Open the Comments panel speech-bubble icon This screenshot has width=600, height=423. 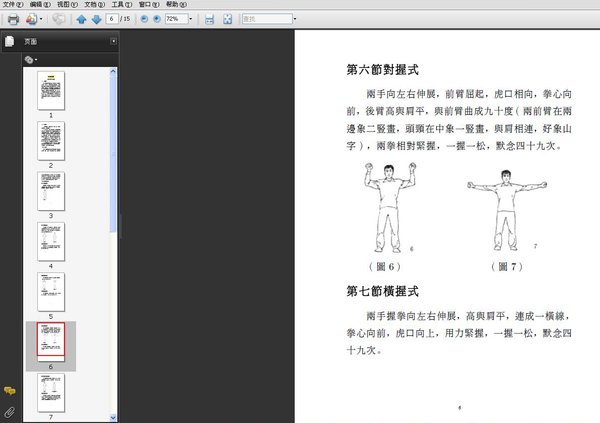pos(10,391)
